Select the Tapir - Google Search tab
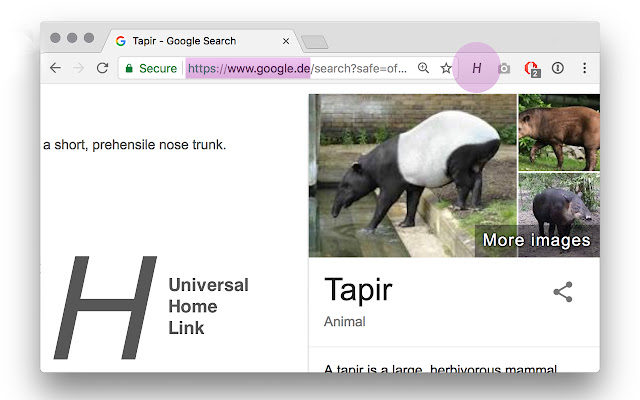Screen dimensions: 640x400 pos(200,41)
